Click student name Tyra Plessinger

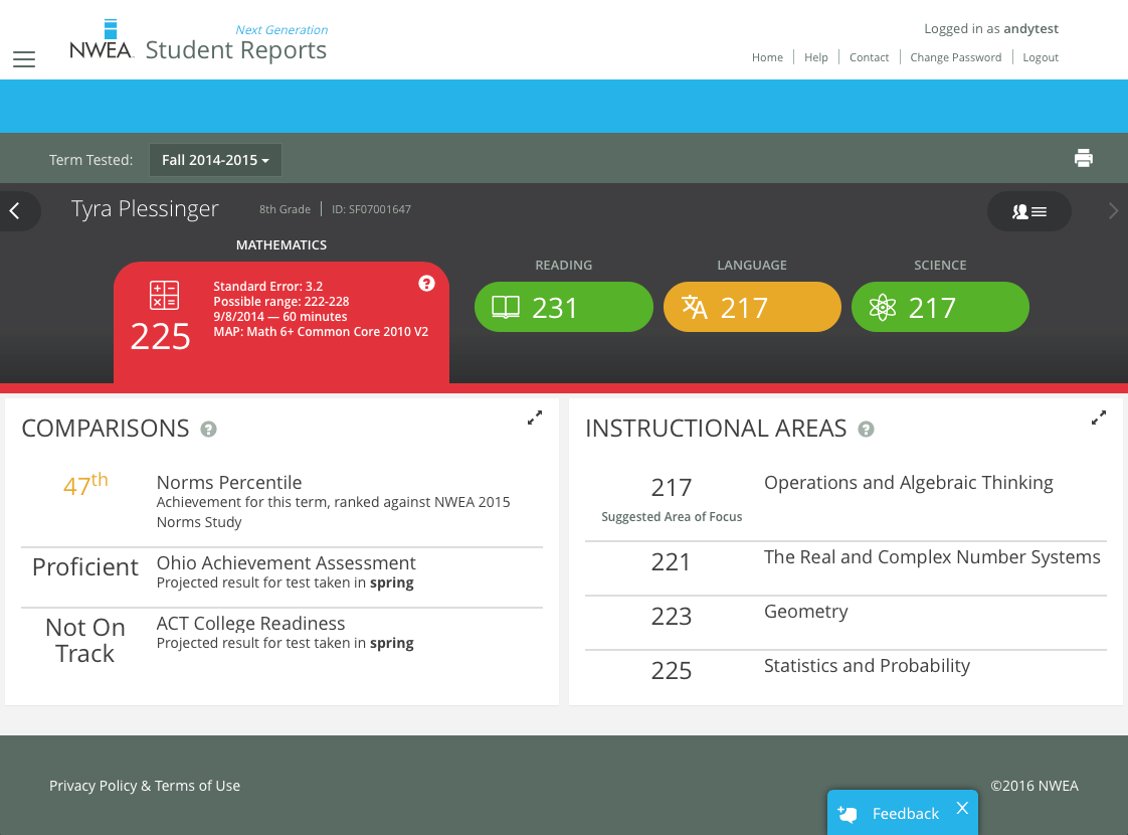click(x=145, y=209)
